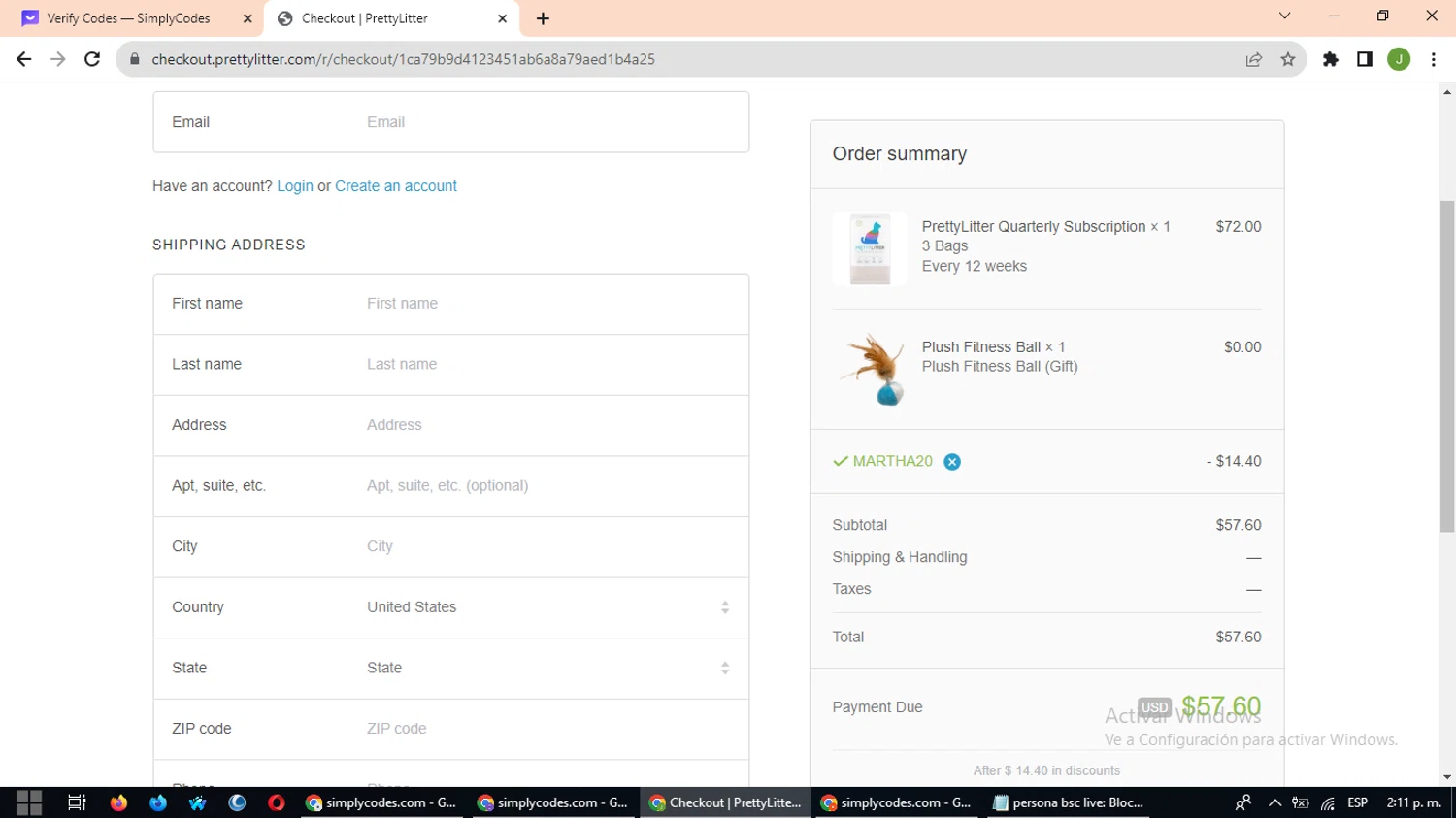Launch Opera from the taskbar
This screenshot has height=818, width=1456.
277,802
